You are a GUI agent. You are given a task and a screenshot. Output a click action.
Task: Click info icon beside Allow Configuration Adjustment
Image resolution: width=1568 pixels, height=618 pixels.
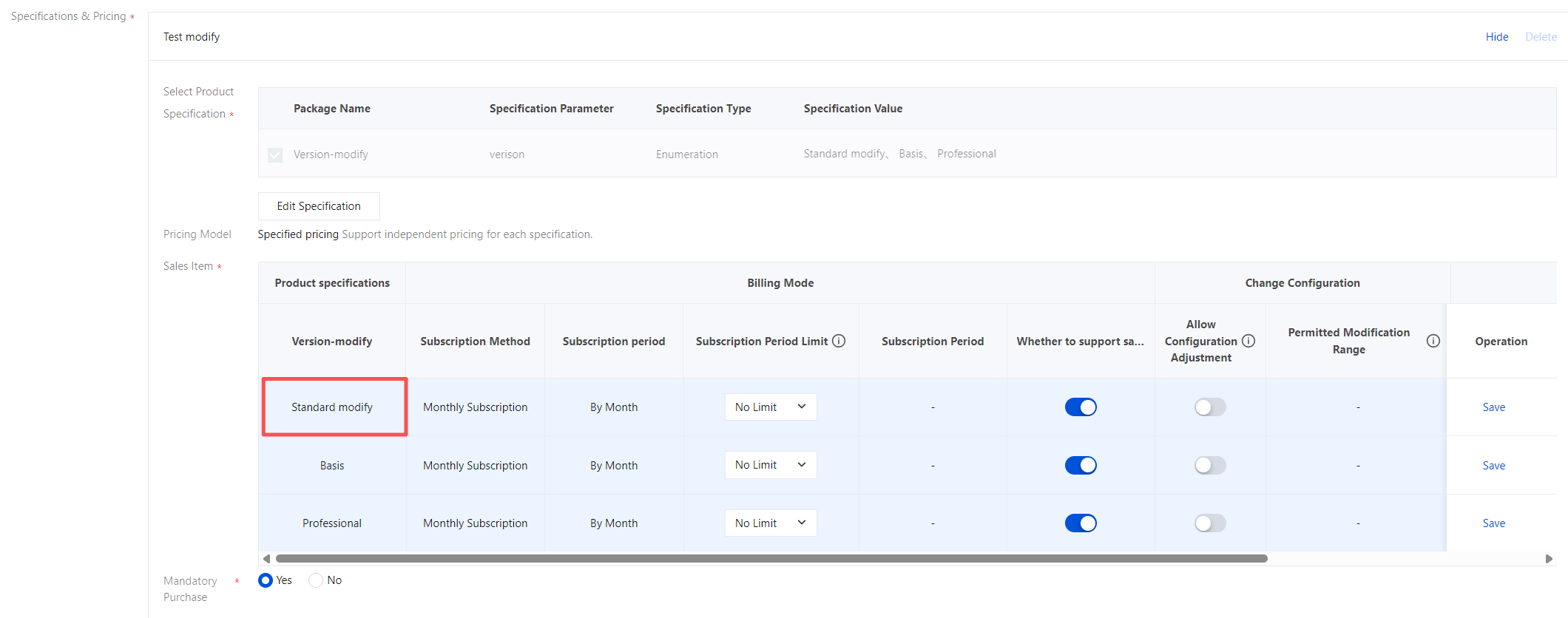pyautogui.click(x=1248, y=341)
